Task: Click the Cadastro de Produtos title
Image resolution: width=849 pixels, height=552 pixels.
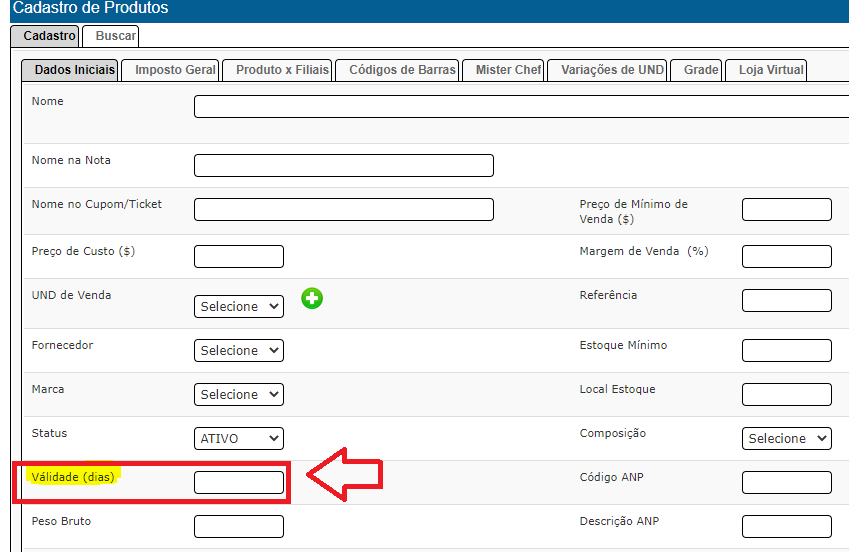Action: [x=90, y=8]
